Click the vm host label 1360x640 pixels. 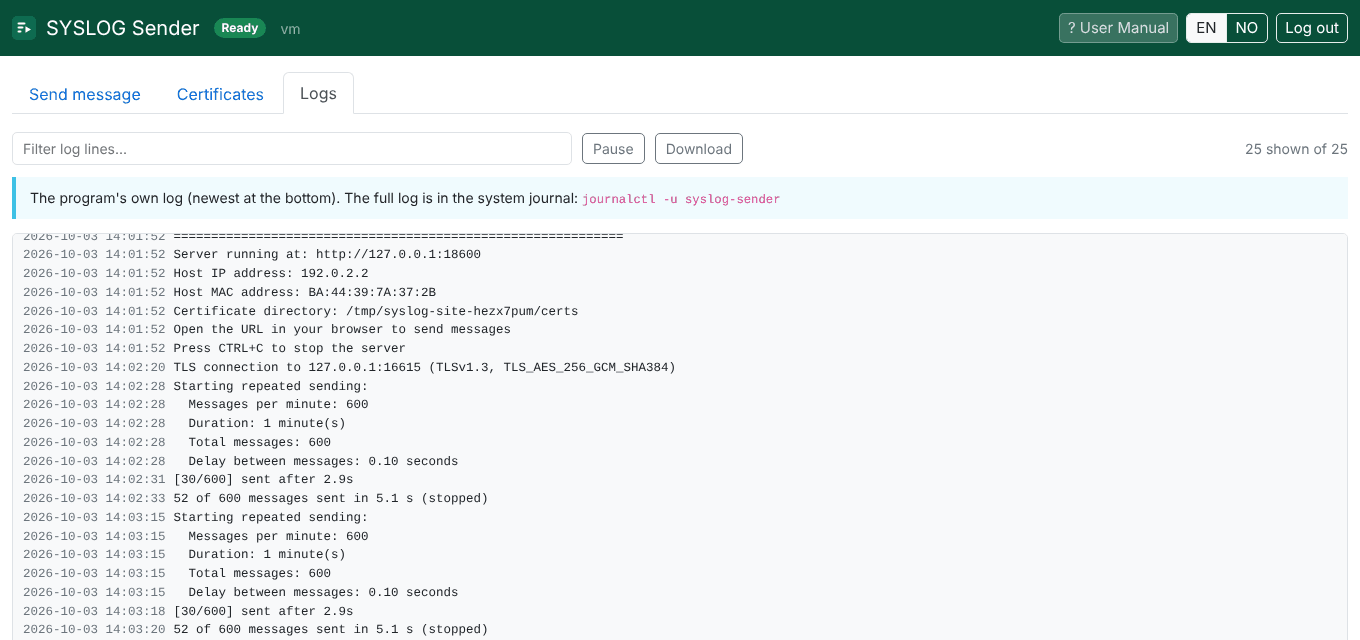pyautogui.click(x=291, y=29)
